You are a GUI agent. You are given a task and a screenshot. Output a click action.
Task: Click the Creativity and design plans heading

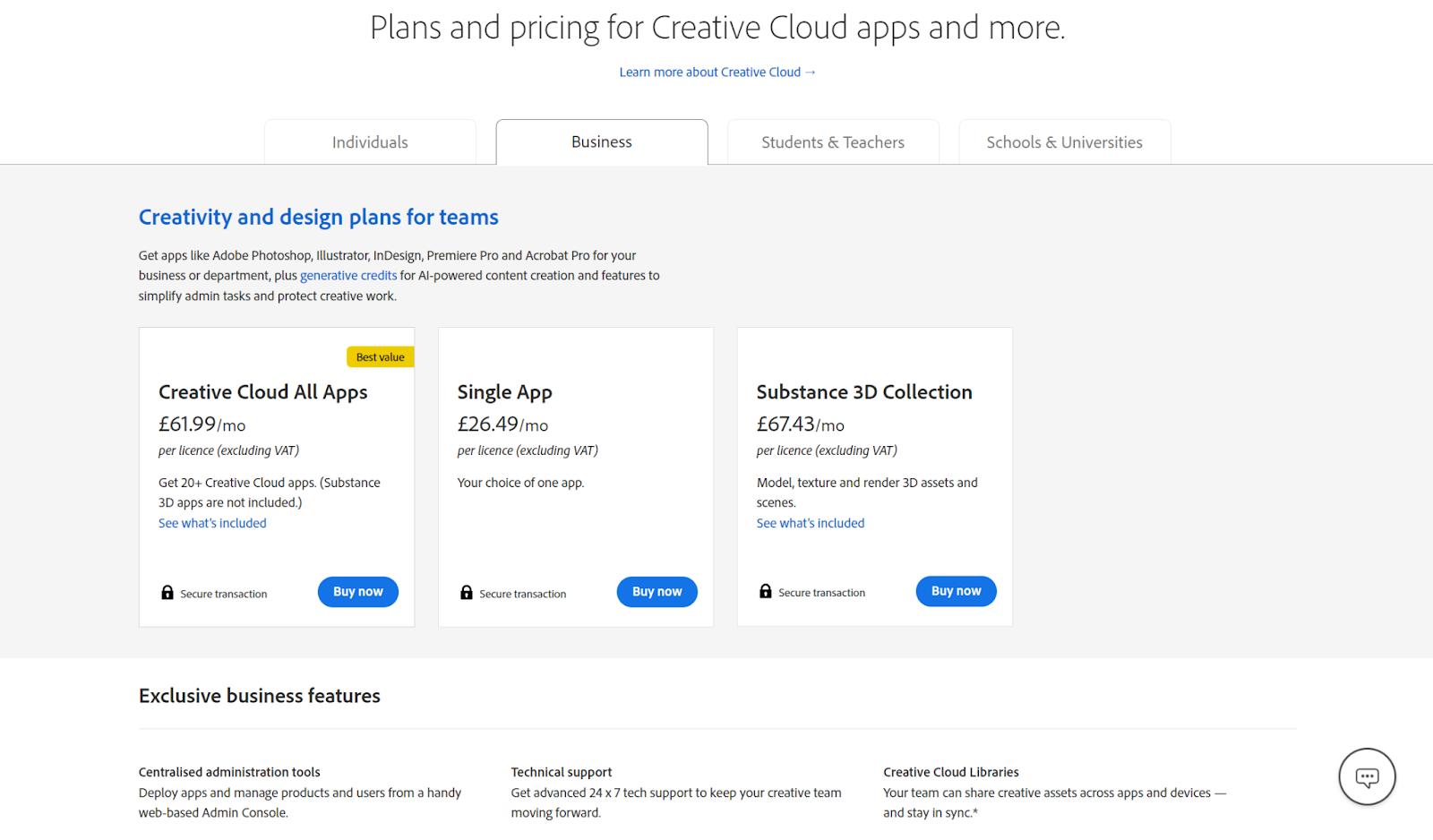pos(318,217)
